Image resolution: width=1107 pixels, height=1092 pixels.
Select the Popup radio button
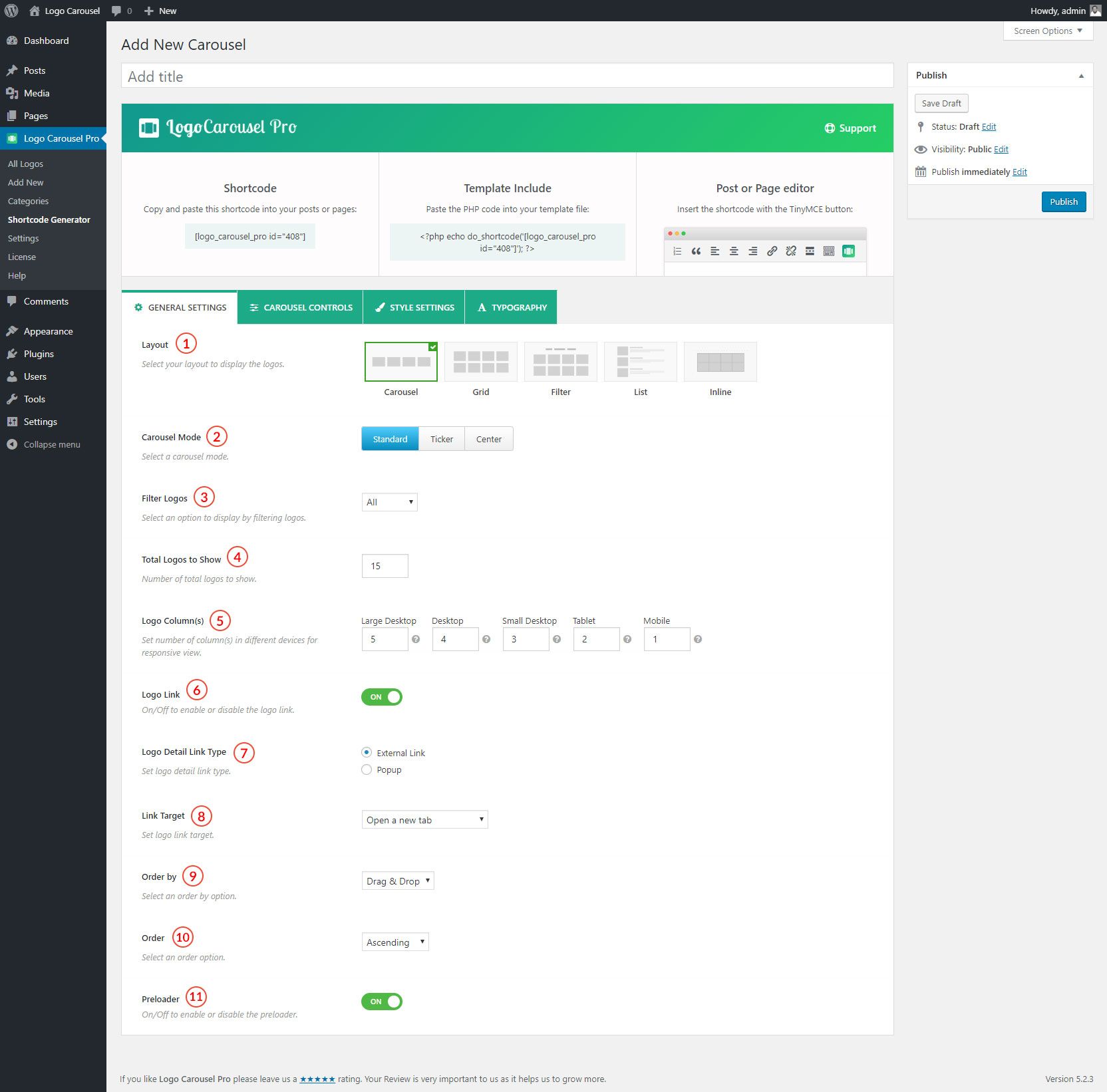tap(367, 769)
